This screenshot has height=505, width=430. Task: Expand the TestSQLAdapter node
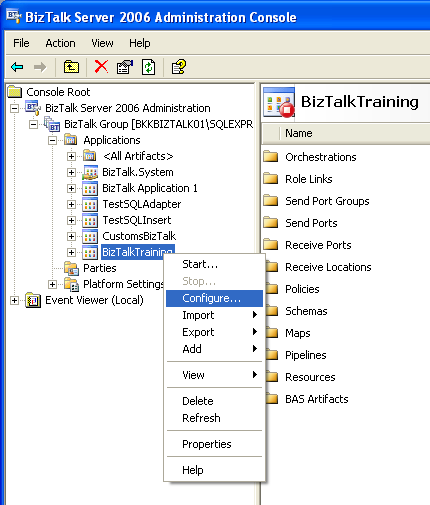click(71, 204)
